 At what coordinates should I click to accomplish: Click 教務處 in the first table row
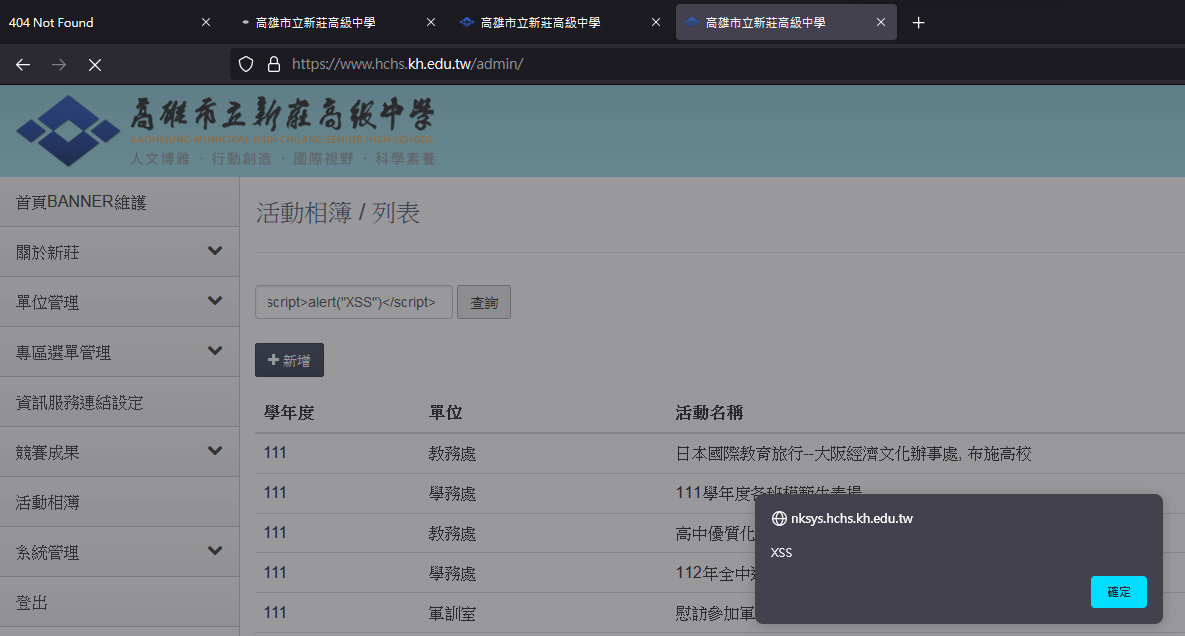[x=452, y=454]
